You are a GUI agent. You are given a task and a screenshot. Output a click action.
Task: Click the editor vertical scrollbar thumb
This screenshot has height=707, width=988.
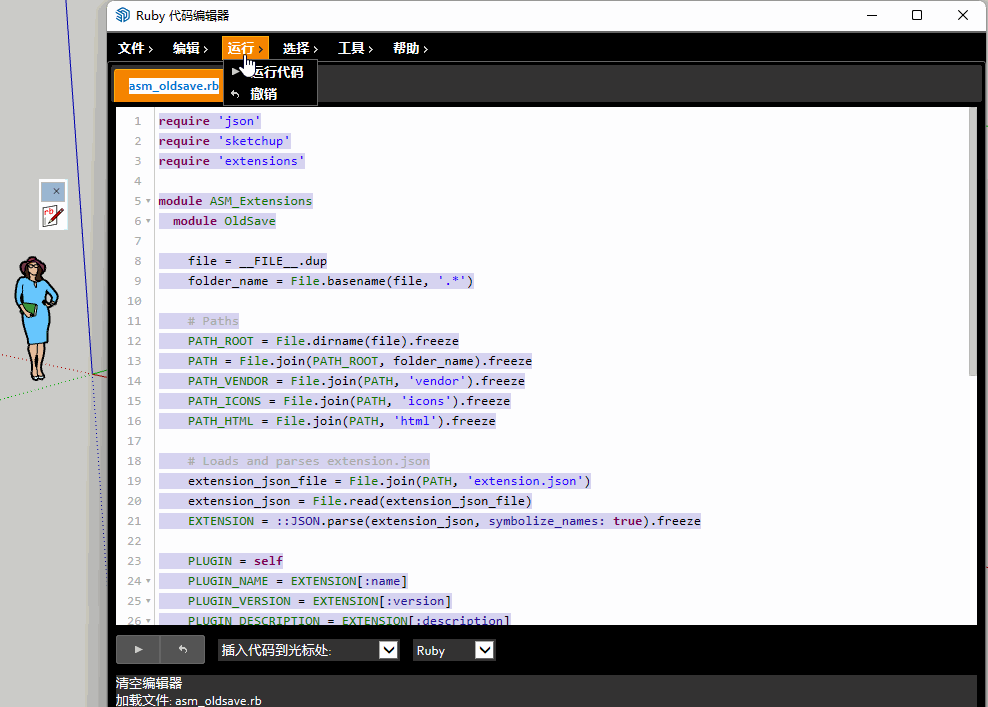pyautogui.click(x=972, y=240)
